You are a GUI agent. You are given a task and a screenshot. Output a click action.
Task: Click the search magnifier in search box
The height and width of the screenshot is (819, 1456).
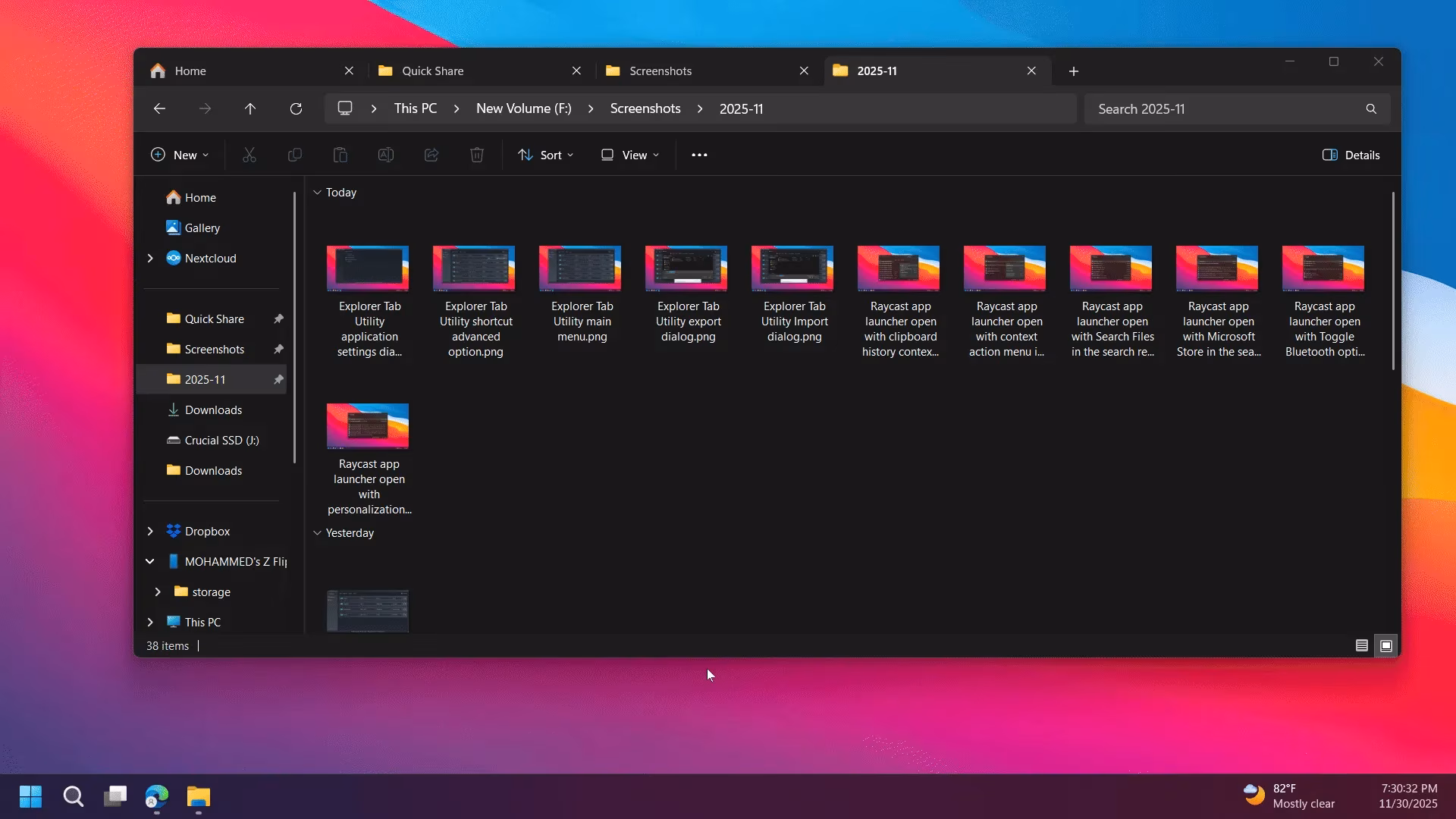coord(1371,108)
